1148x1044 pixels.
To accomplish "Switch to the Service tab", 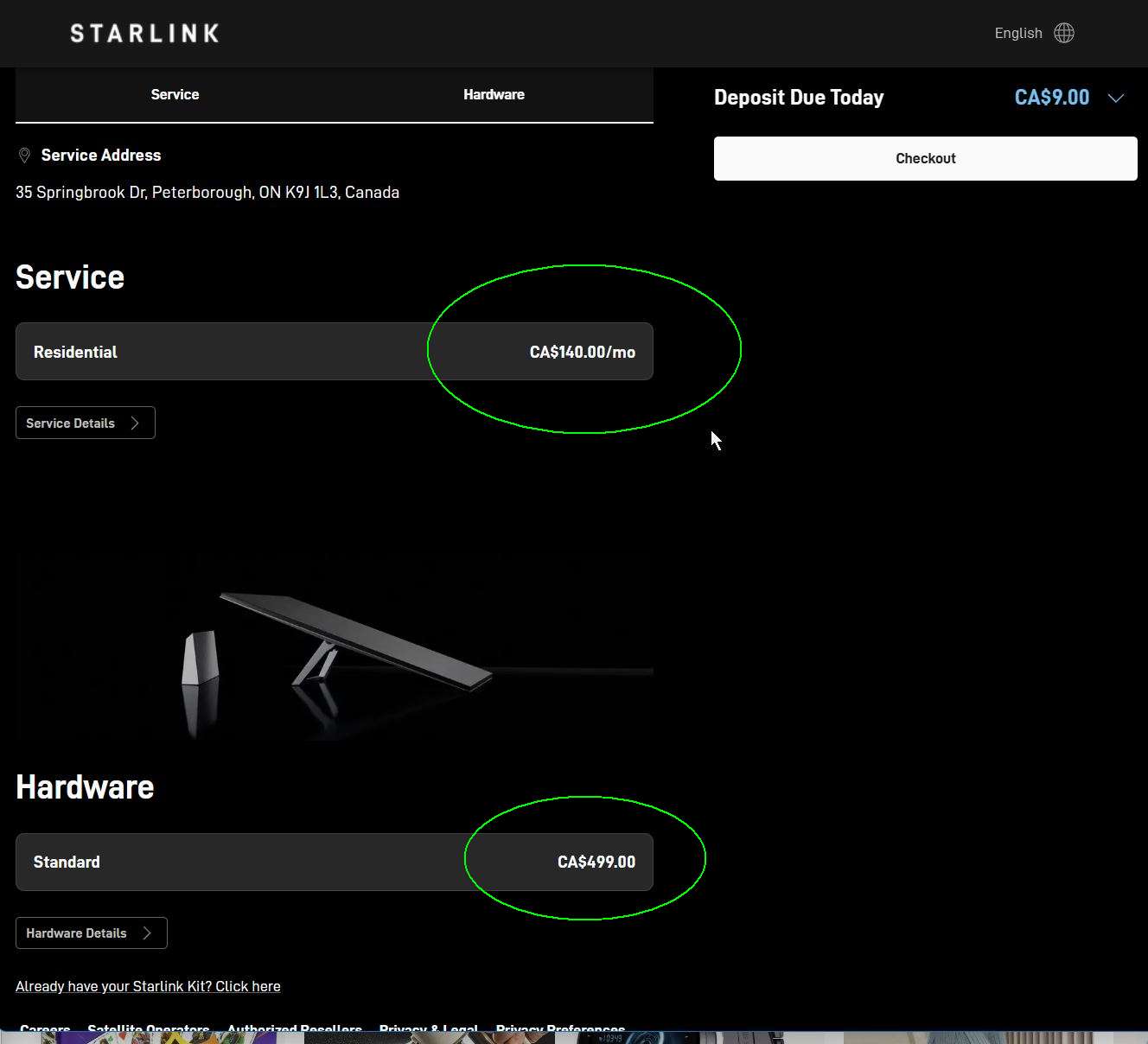I will click(175, 95).
